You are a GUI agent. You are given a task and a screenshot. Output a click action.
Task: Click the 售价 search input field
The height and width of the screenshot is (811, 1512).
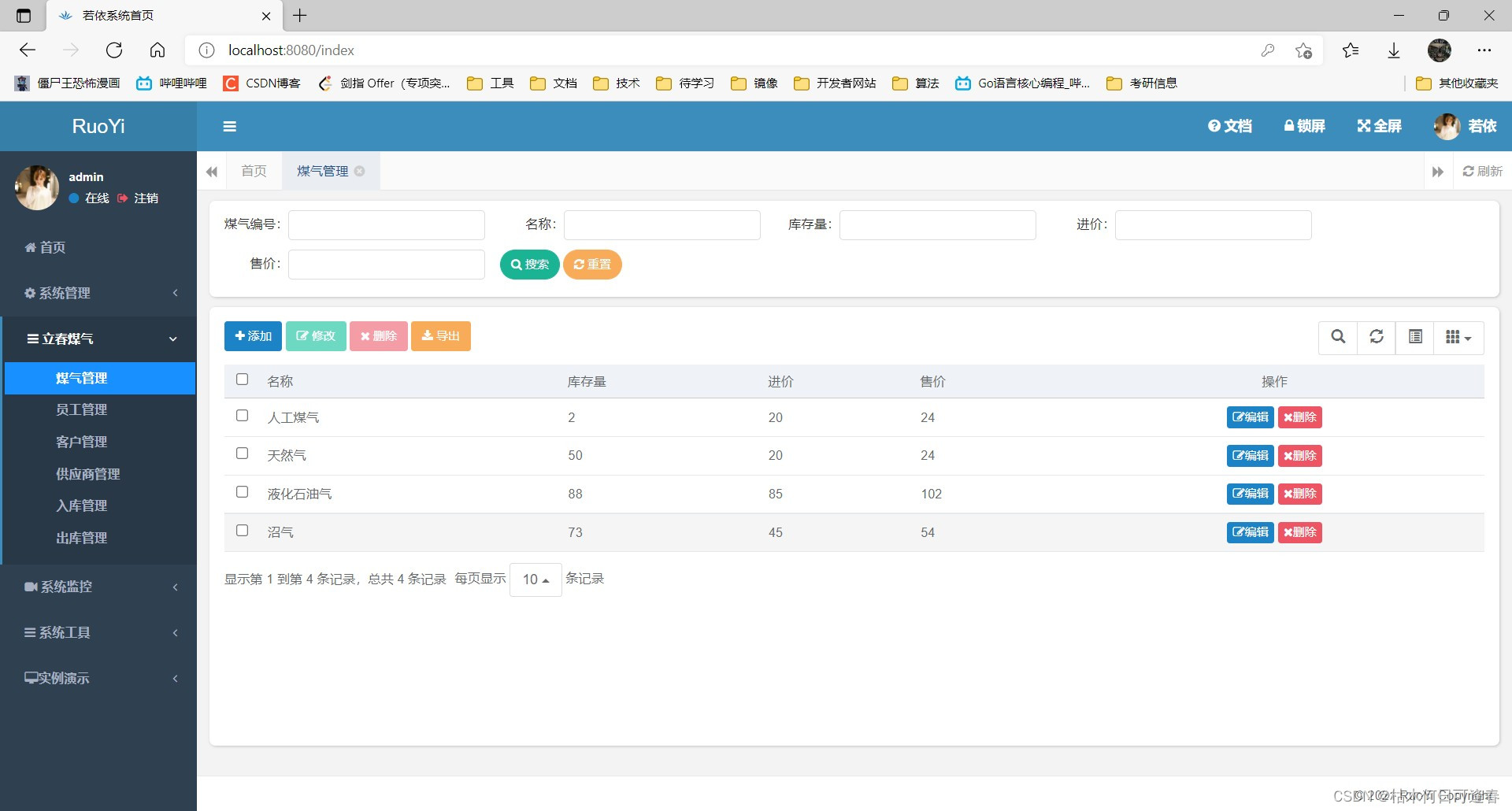387,265
